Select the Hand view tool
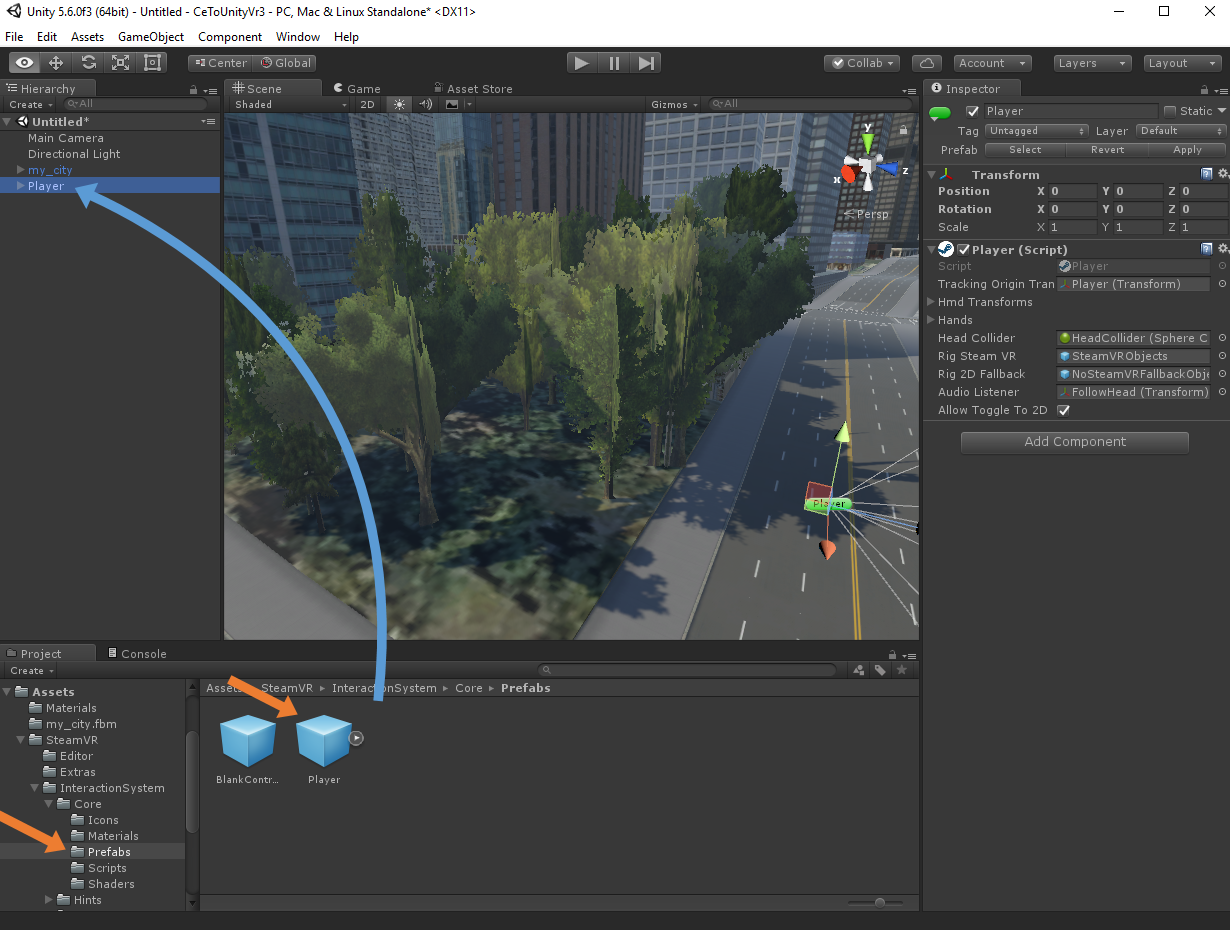Viewport: 1230px width, 930px height. point(24,62)
